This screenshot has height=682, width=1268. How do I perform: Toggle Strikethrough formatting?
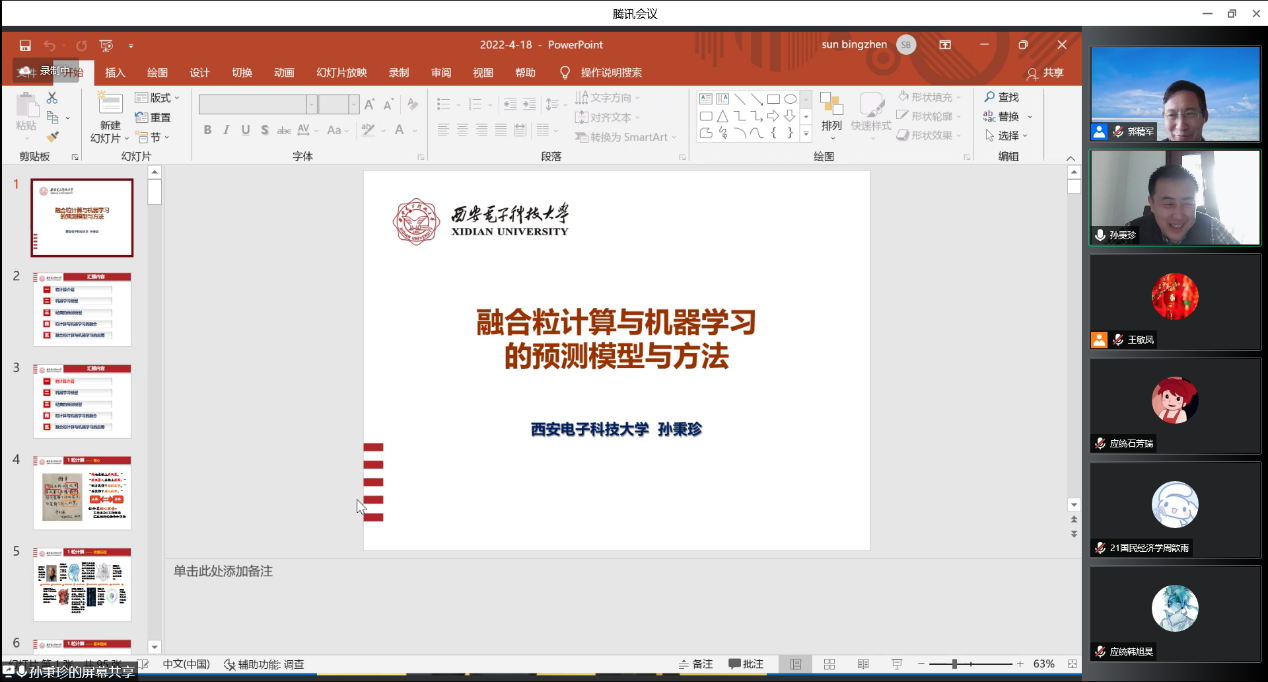tap(284, 130)
